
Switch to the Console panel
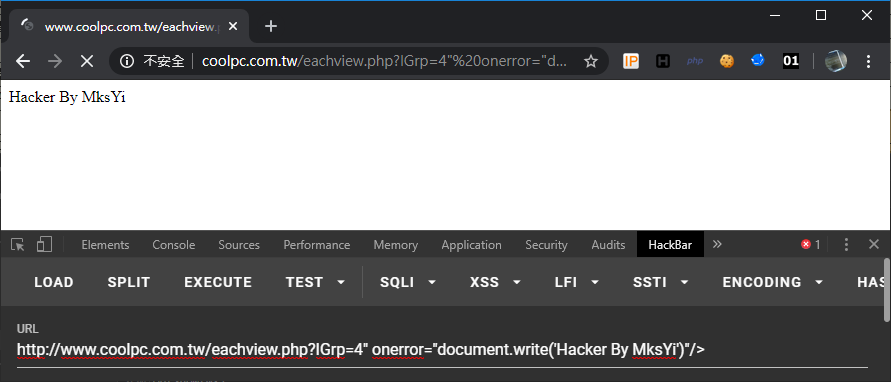pos(173,245)
